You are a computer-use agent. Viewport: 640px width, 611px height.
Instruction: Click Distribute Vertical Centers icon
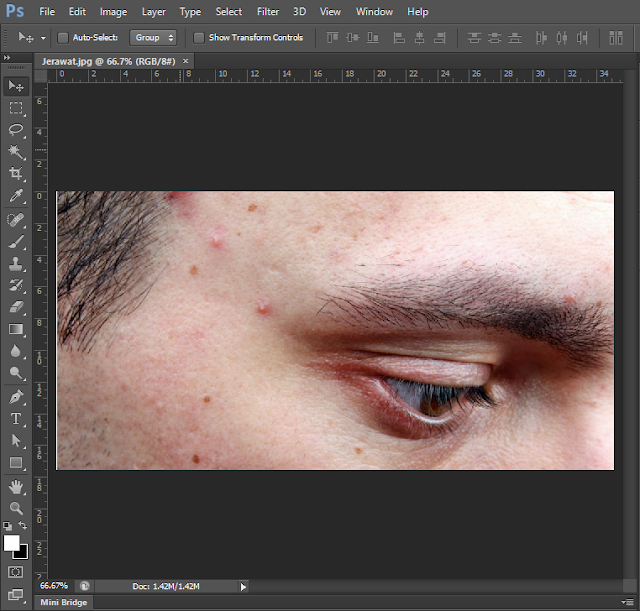pos(494,38)
